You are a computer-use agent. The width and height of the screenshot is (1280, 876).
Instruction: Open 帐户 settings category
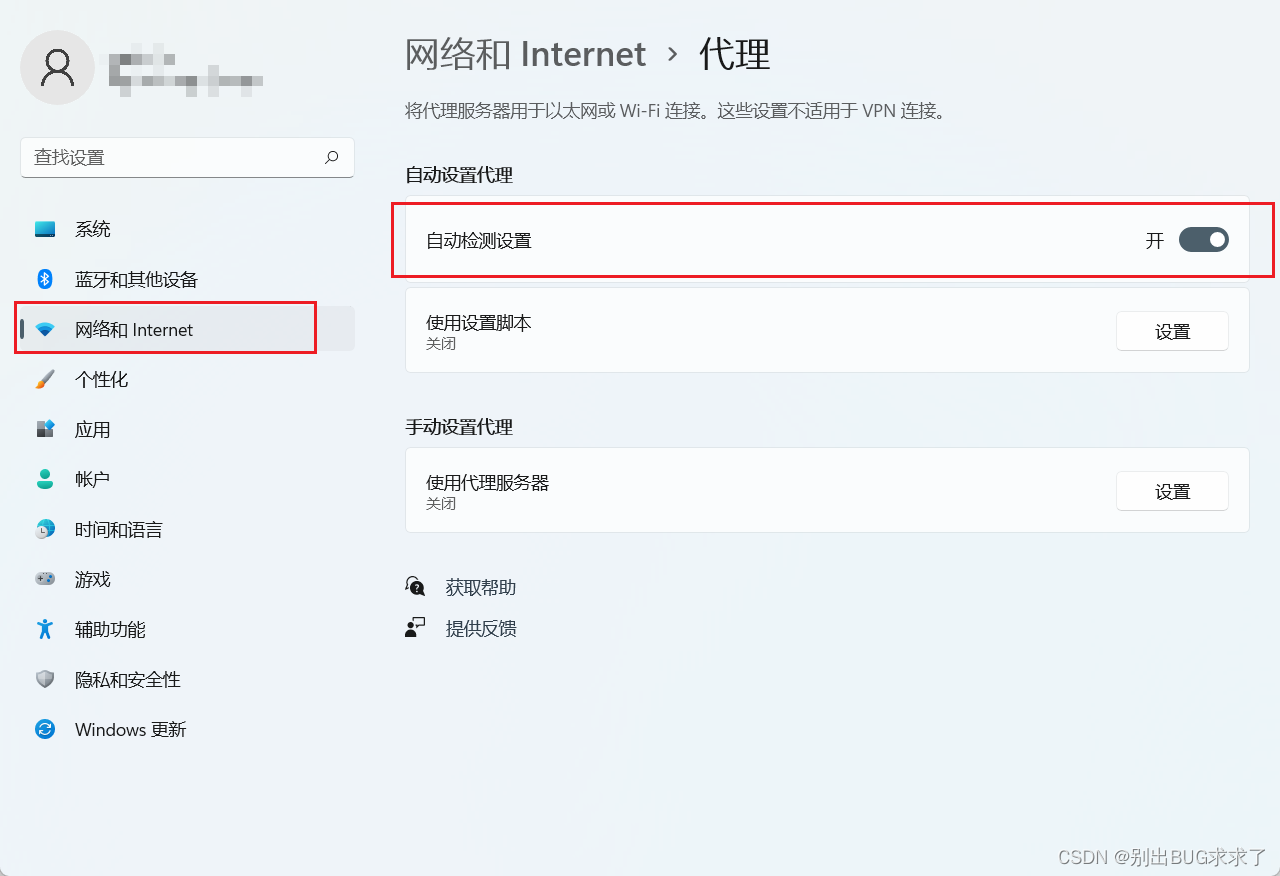coord(187,479)
